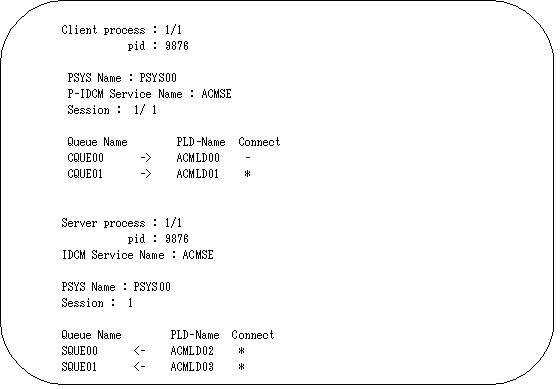Select the CQUE00 queue entry
560x389 pixels.
85,158
